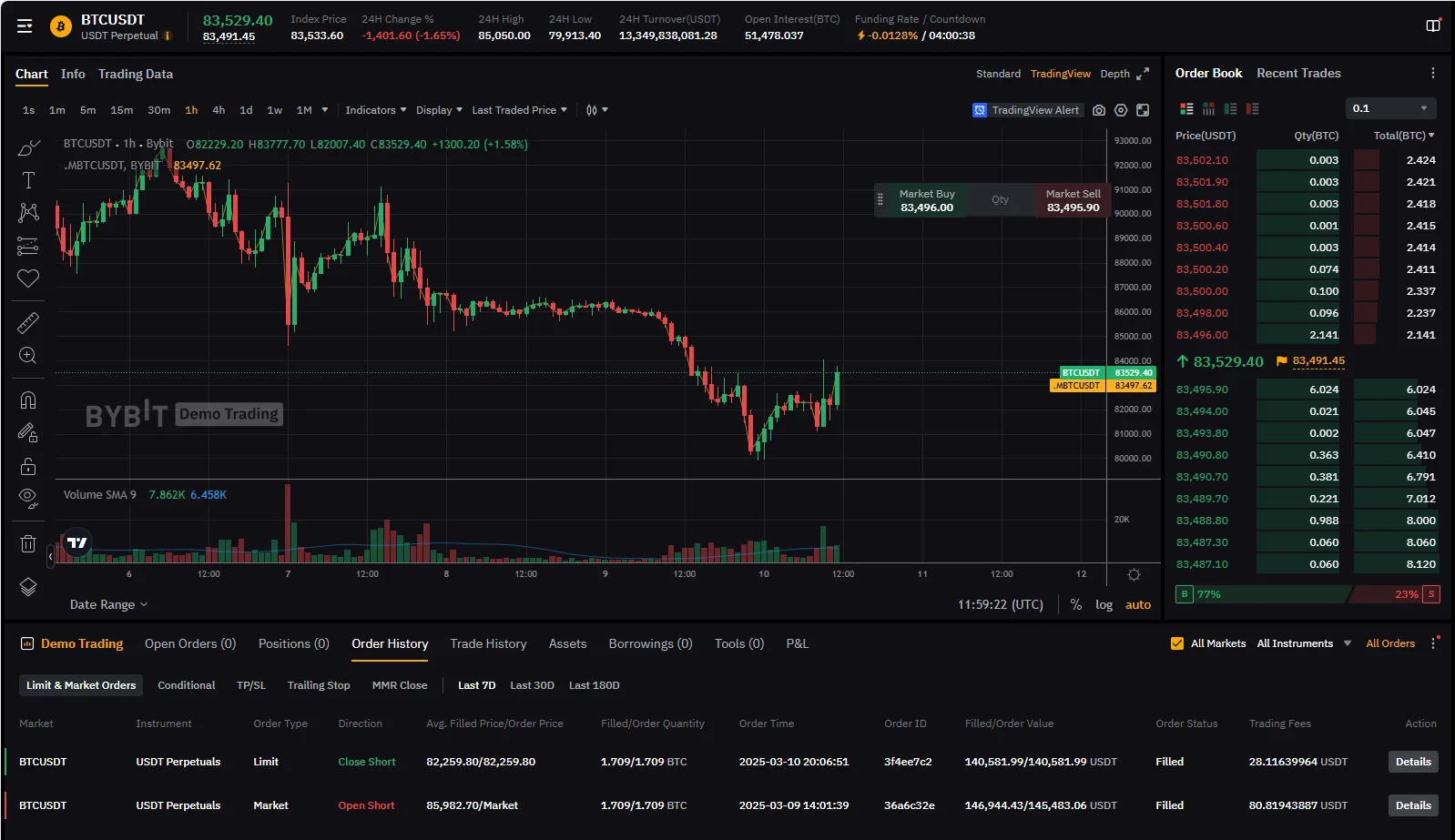Toggle hide all drawings eye icon

pyautogui.click(x=28, y=498)
